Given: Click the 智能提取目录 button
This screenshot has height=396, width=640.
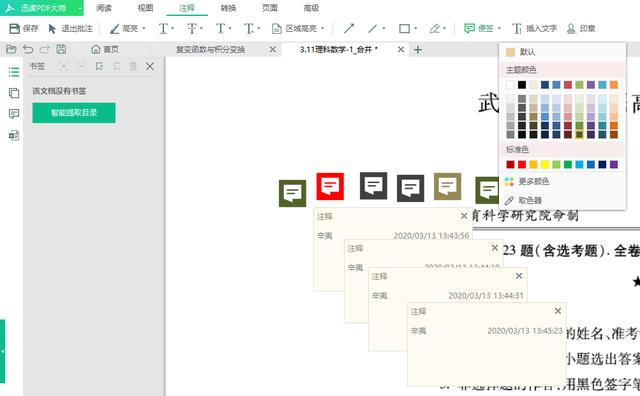Looking at the screenshot, I should click(74, 113).
